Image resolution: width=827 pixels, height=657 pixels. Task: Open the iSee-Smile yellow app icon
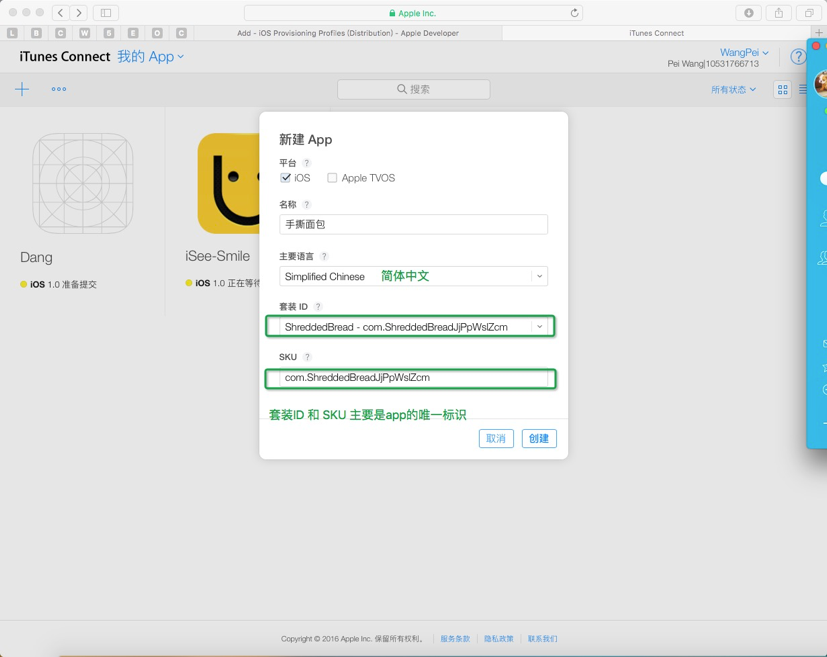[x=229, y=183]
